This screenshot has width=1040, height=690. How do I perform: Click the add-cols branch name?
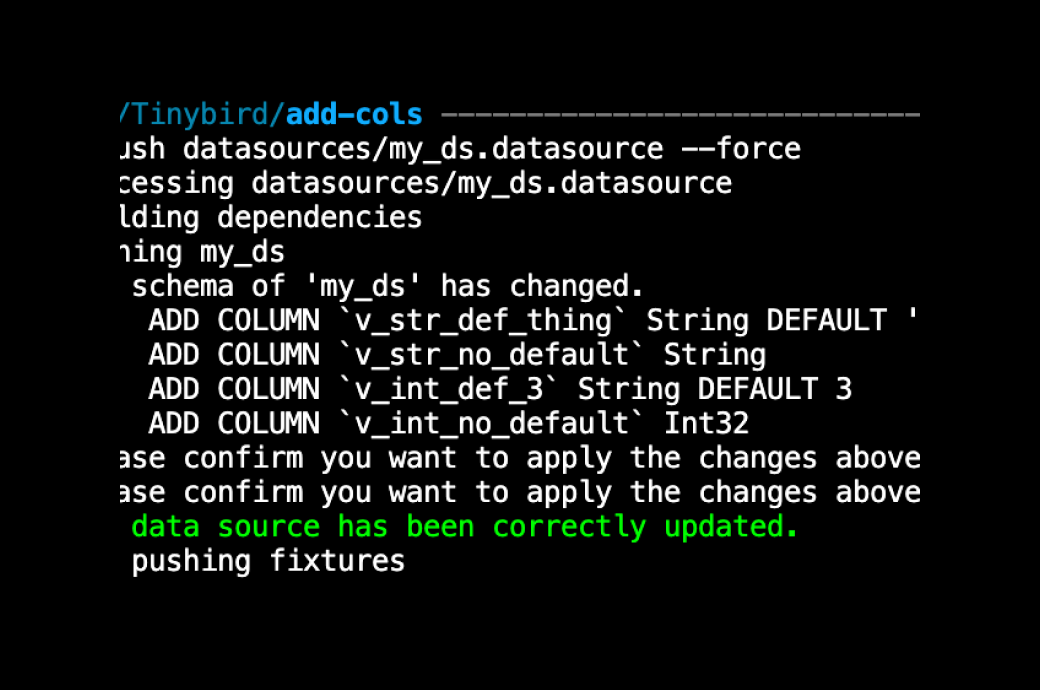tap(354, 115)
